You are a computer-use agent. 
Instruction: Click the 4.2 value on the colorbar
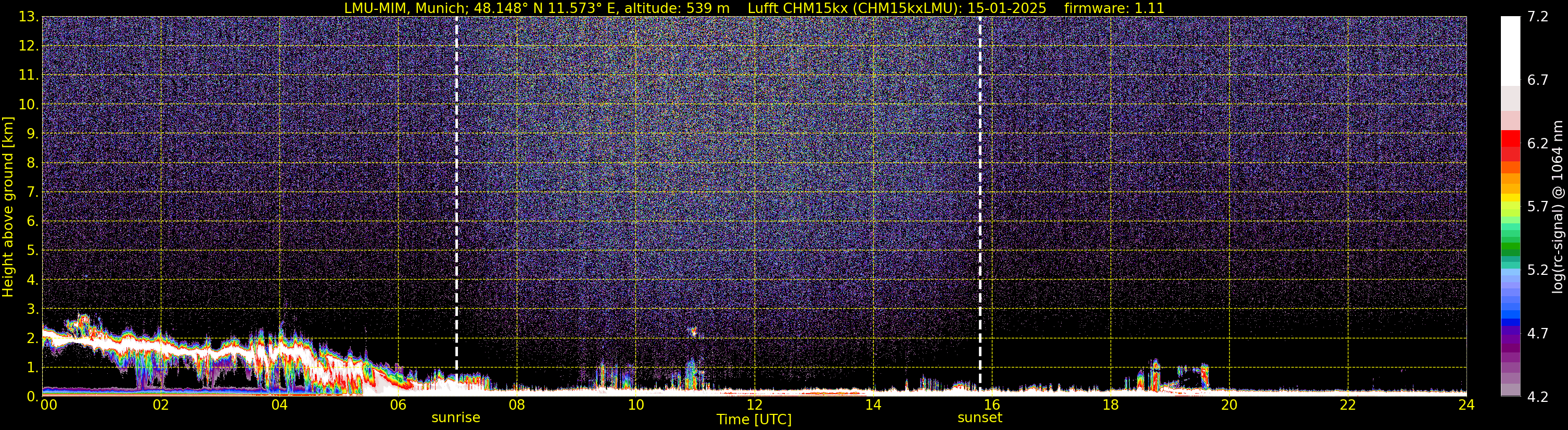point(1538,397)
